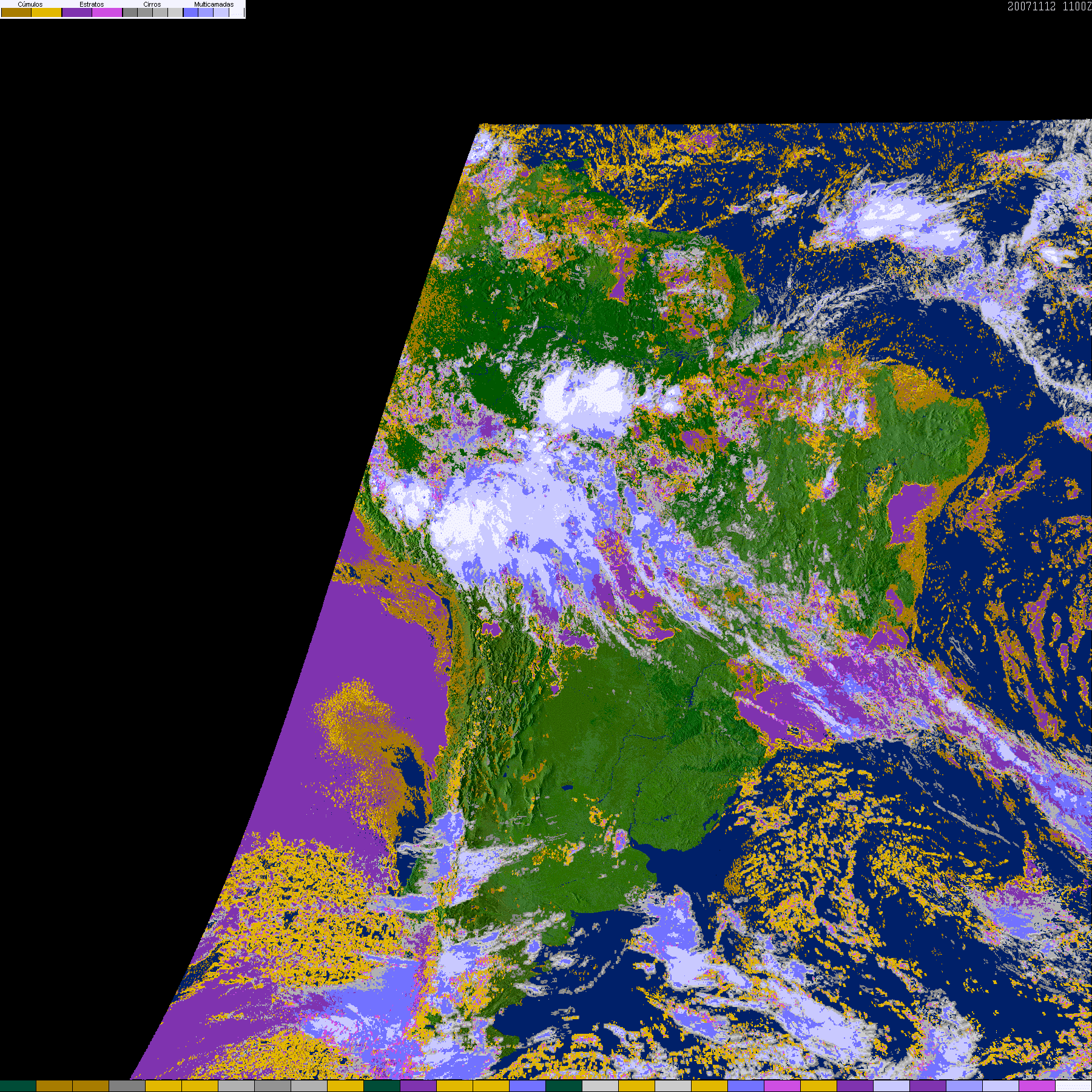Click the 1100Z time stamp

click(x=1077, y=6)
